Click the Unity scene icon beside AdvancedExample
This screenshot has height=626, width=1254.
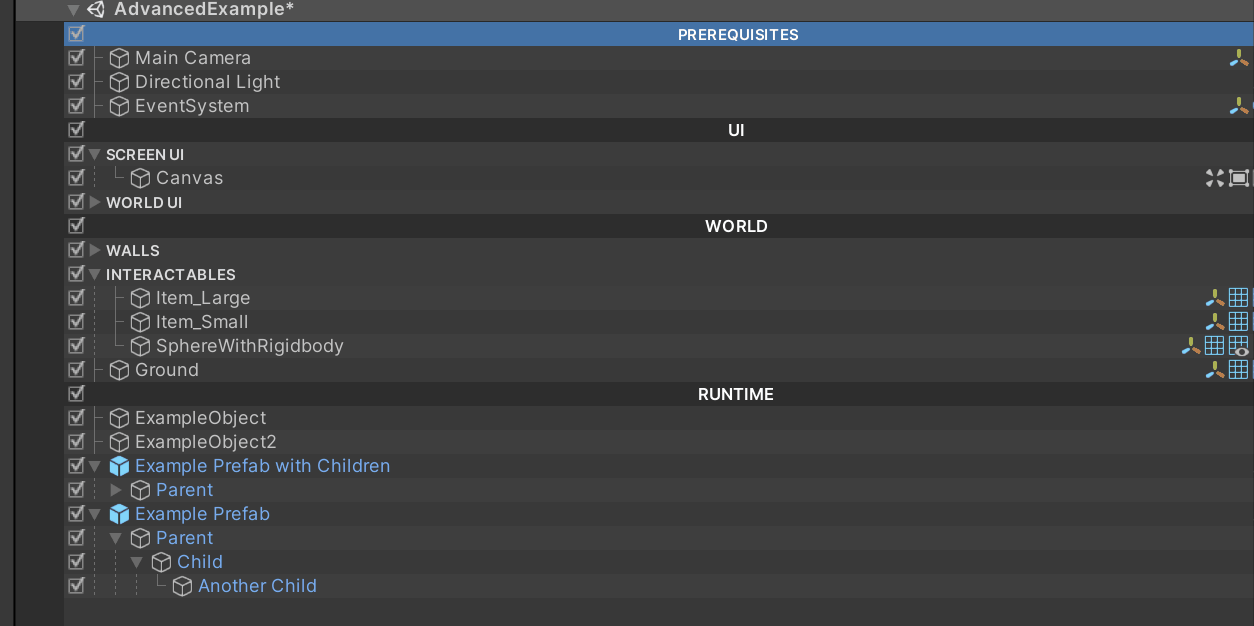(96, 10)
